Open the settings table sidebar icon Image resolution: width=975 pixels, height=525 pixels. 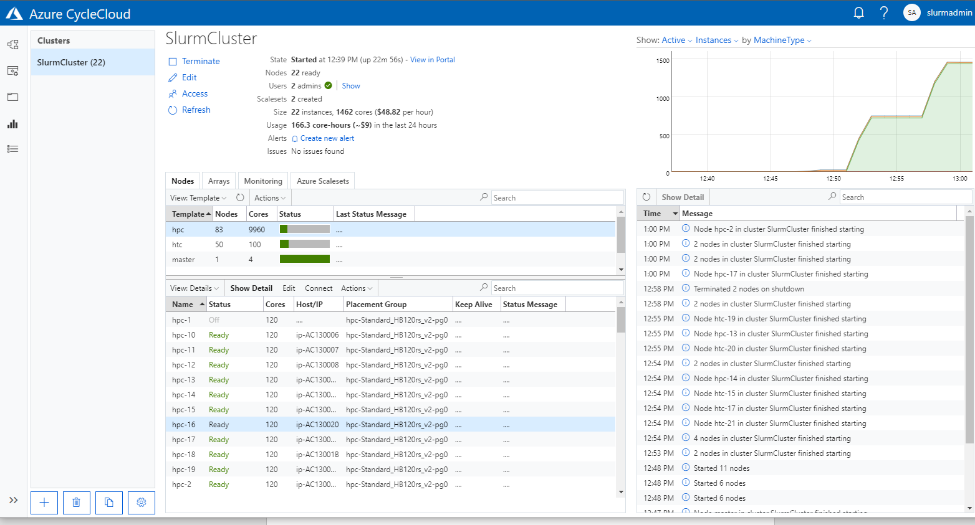click(12, 71)
